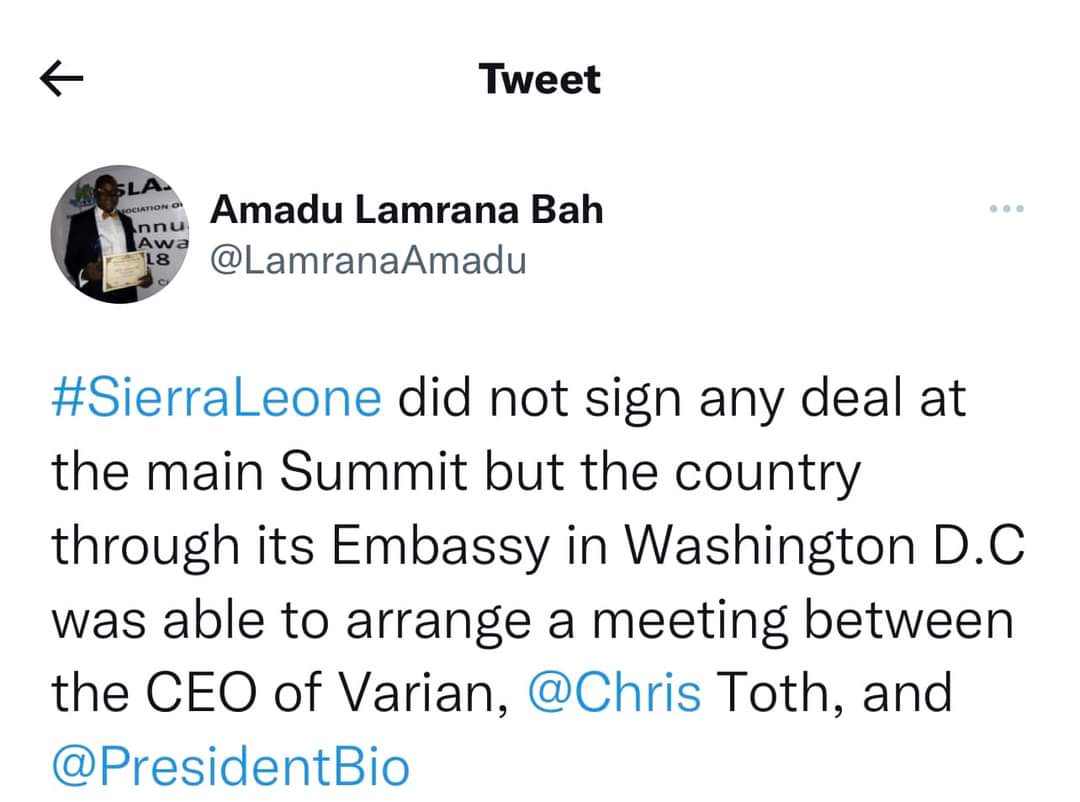
Task: Click the Tweet header title
Action: click(539, 79)
